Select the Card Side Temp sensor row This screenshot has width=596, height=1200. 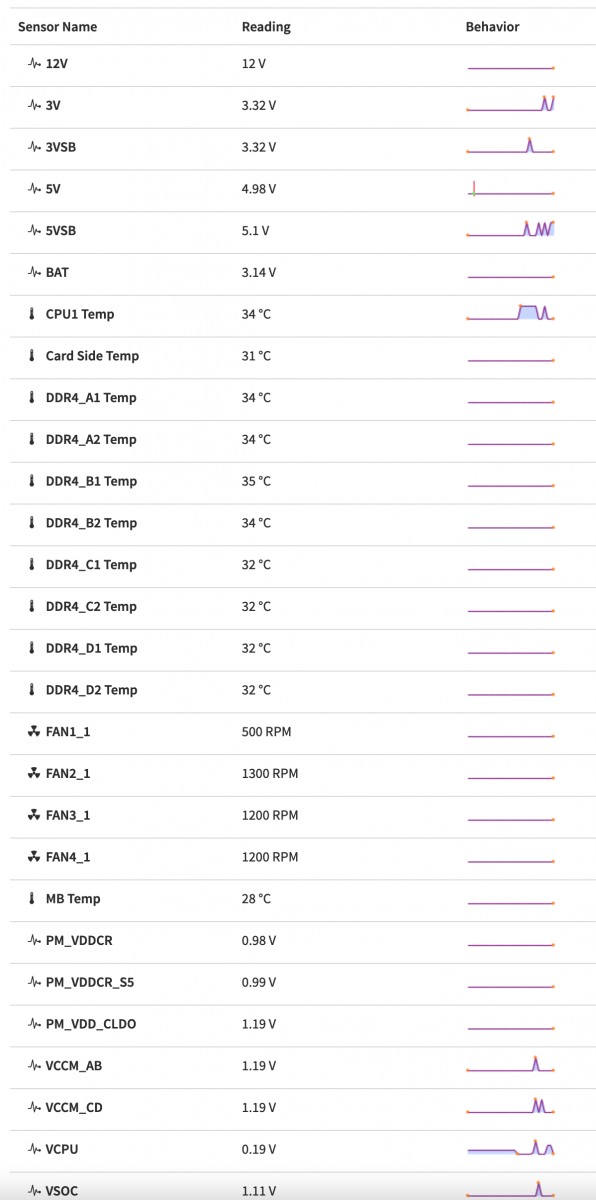pos(298,356)
